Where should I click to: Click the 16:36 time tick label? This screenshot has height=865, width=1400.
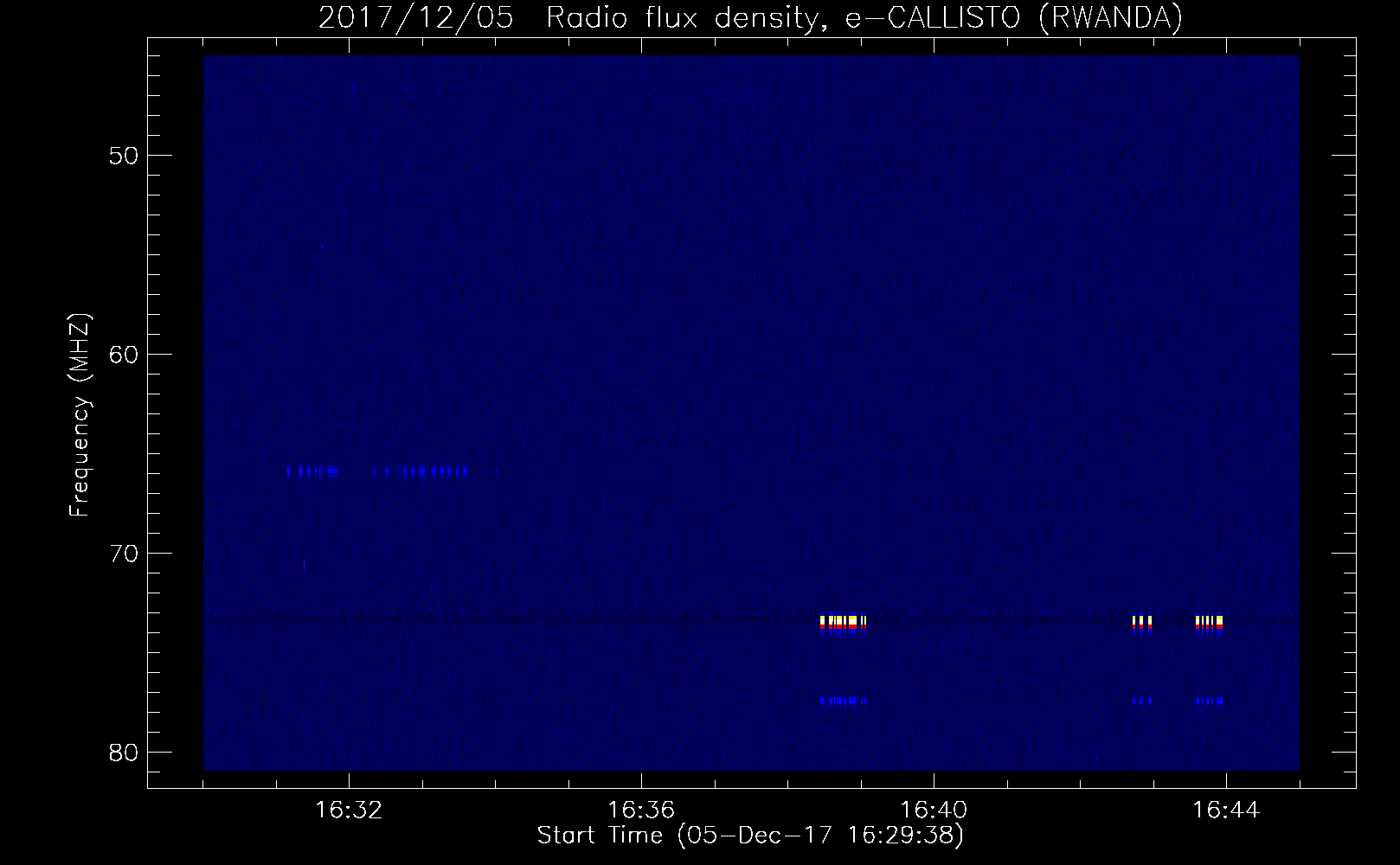point(641,811)
